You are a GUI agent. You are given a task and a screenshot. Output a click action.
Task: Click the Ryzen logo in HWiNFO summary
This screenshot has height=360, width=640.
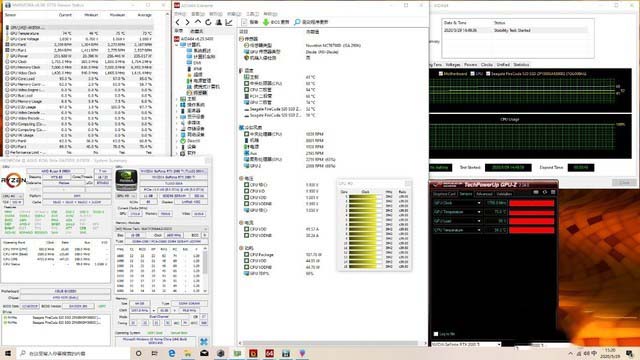(x=13, y=180)
